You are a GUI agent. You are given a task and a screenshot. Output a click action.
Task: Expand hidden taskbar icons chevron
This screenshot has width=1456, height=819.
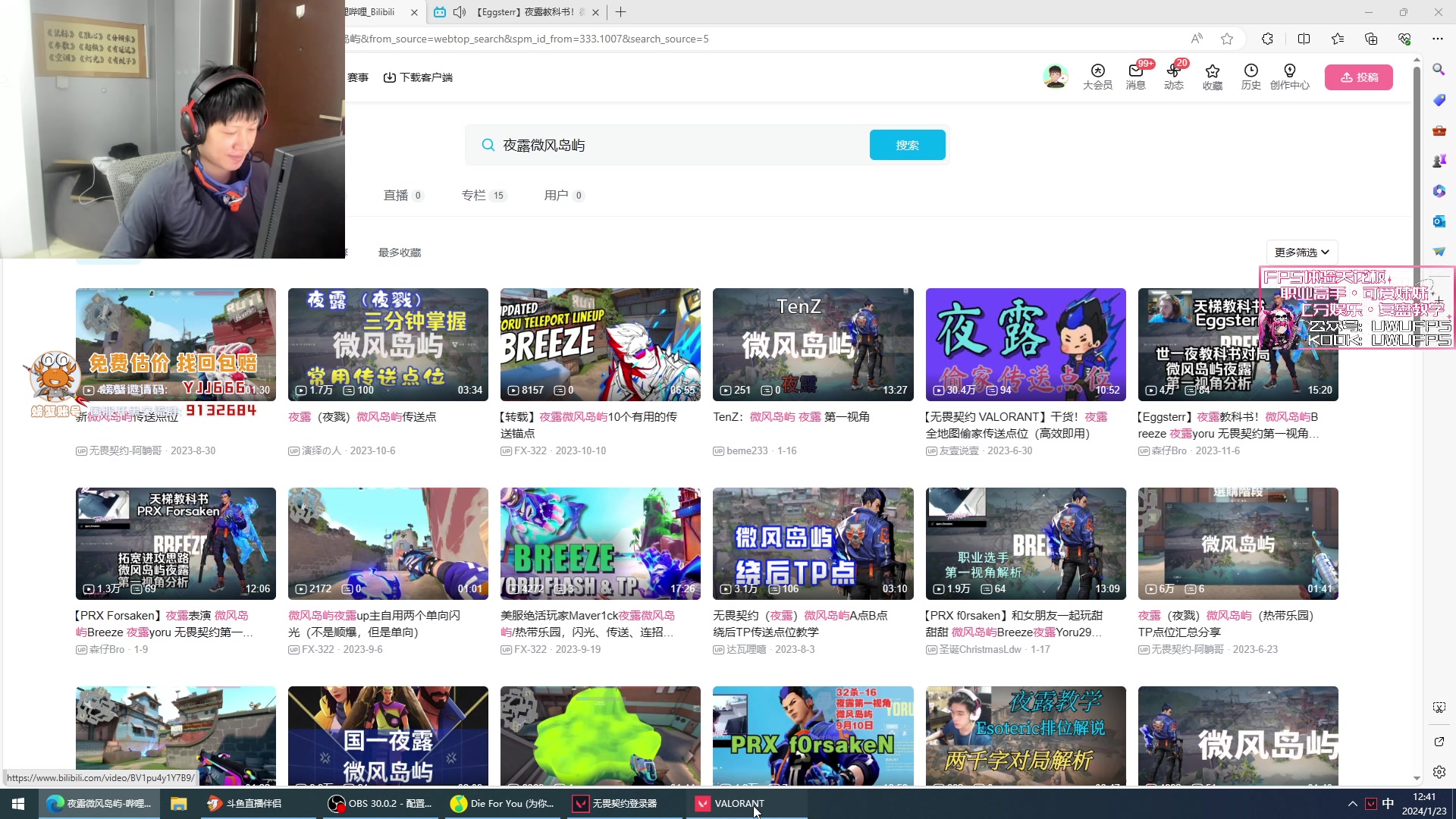tap(1352, 803)
